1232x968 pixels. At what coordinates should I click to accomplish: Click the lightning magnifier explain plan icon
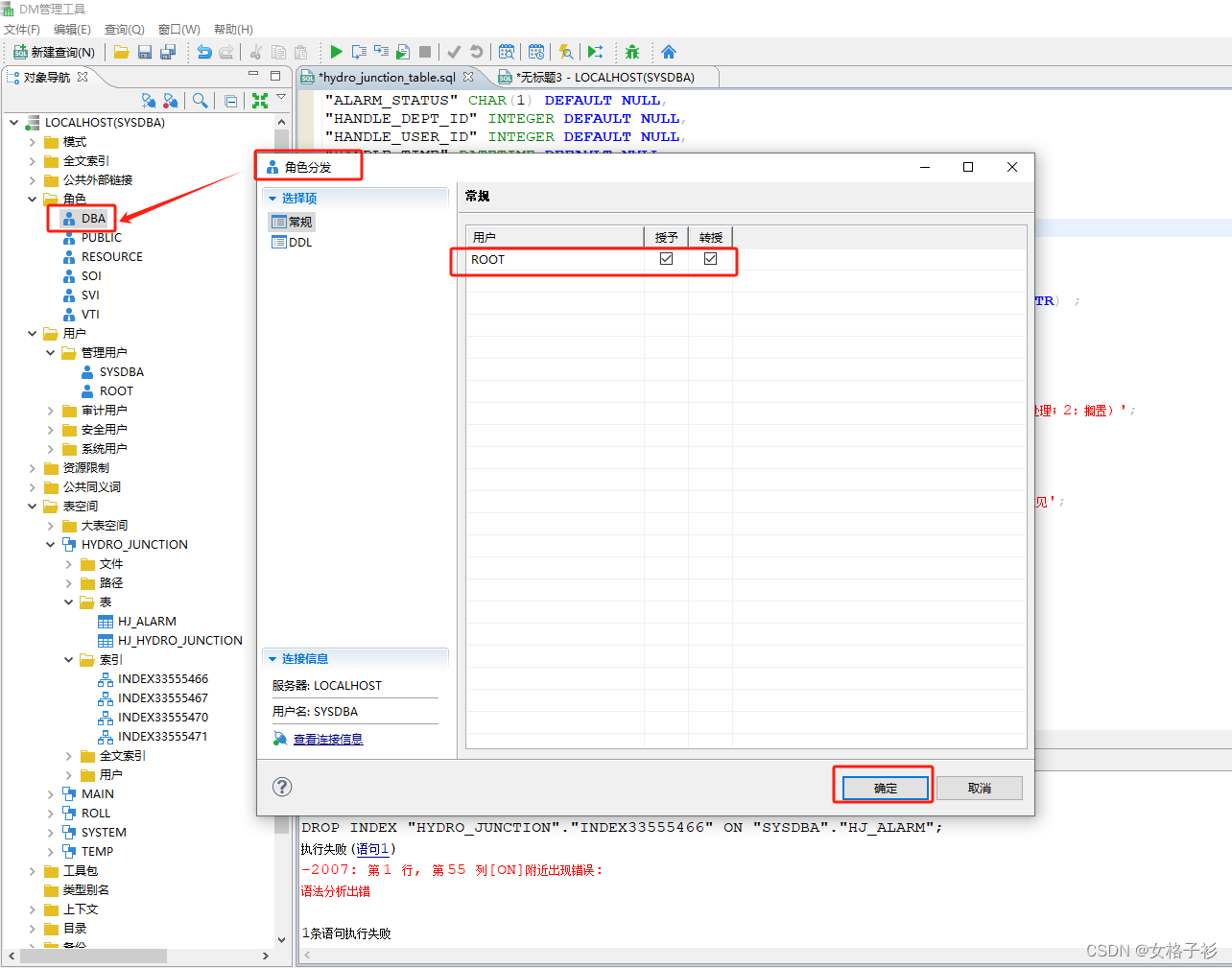(x=566, y=52)
